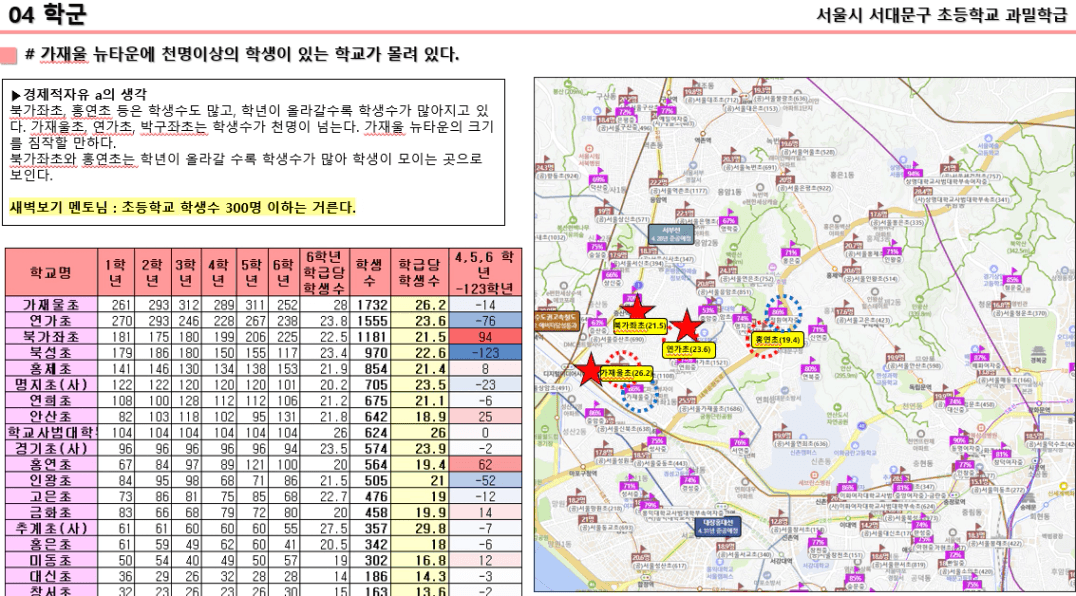
Task: Select the '5학년' column header
Action: [251, 272]
